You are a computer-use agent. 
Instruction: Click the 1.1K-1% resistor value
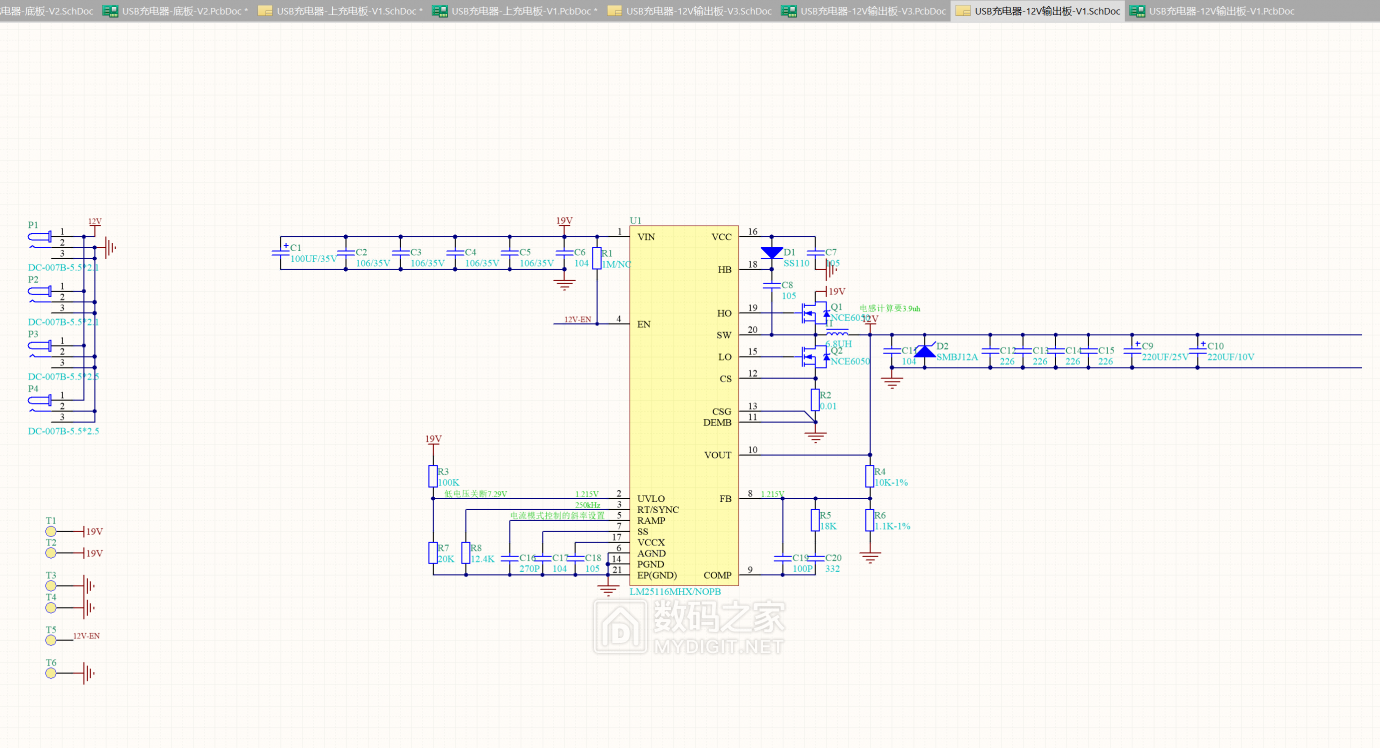click(x=892, y=527)
